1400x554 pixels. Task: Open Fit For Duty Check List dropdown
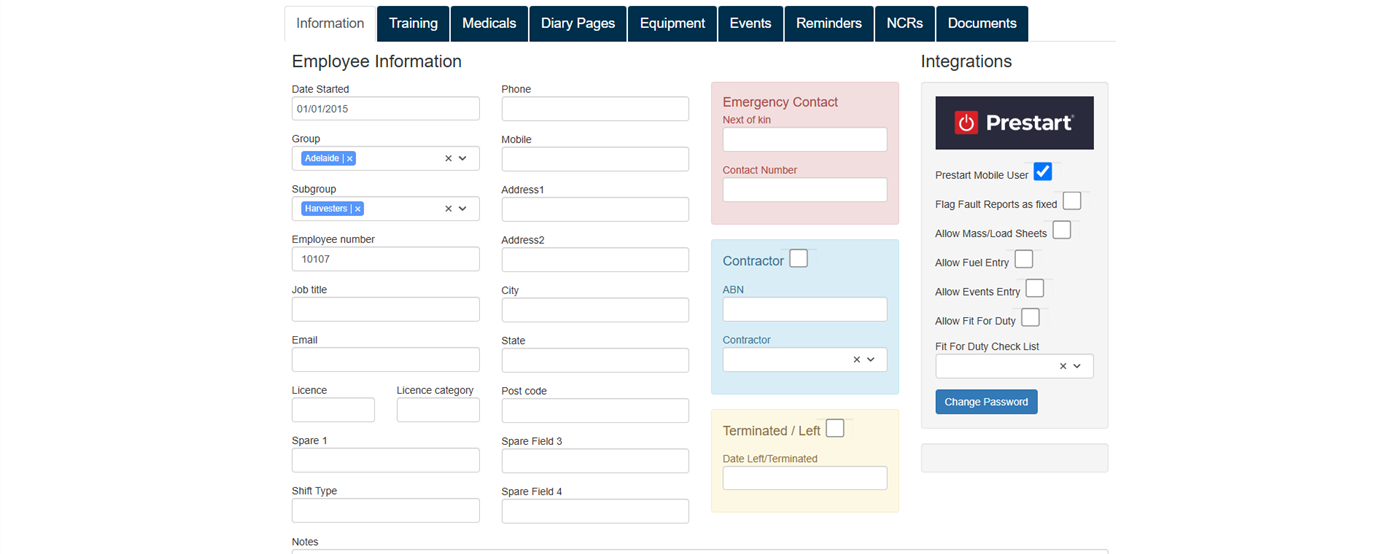[x=1077, y=366]
